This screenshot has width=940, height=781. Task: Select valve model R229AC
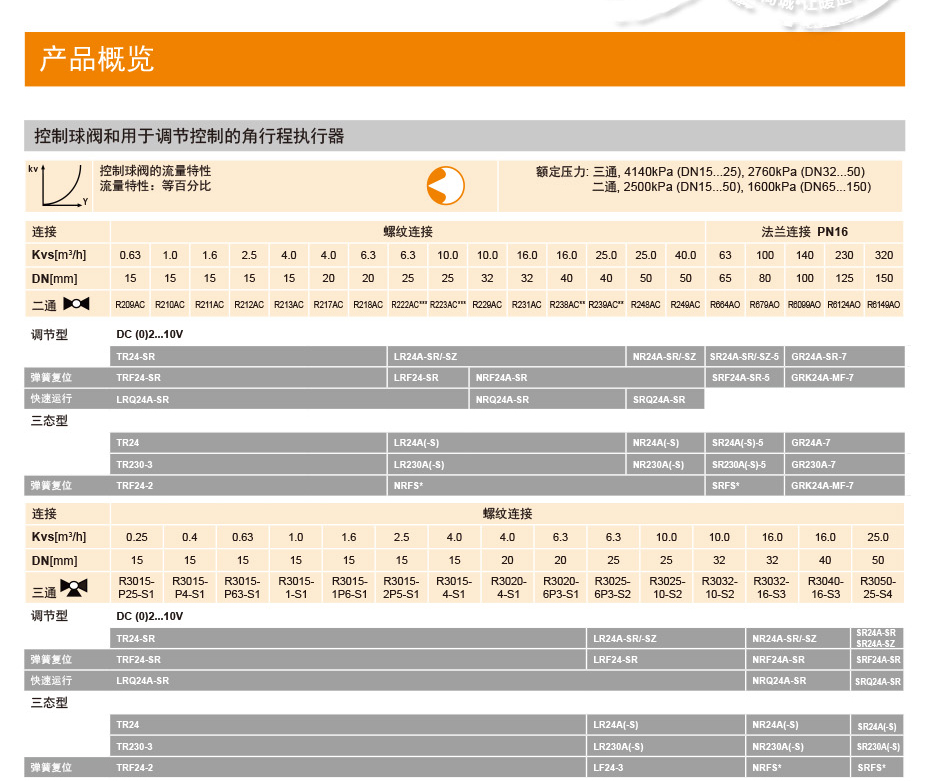(487, 304)
